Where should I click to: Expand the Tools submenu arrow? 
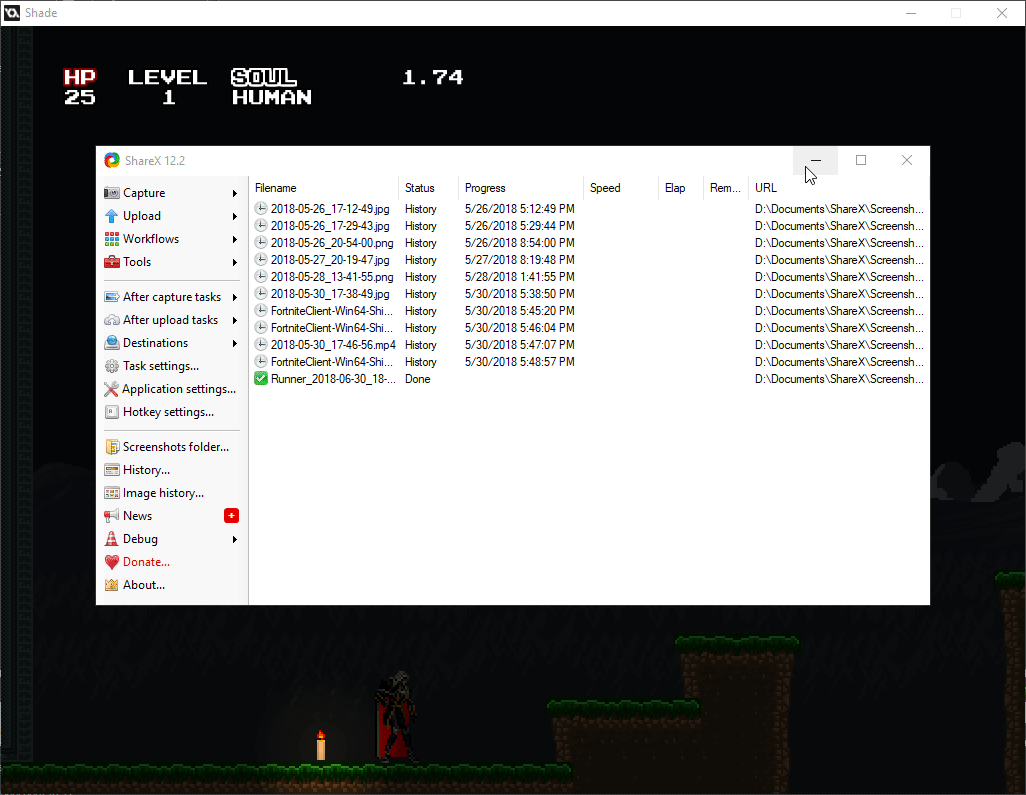pos(234,262)
